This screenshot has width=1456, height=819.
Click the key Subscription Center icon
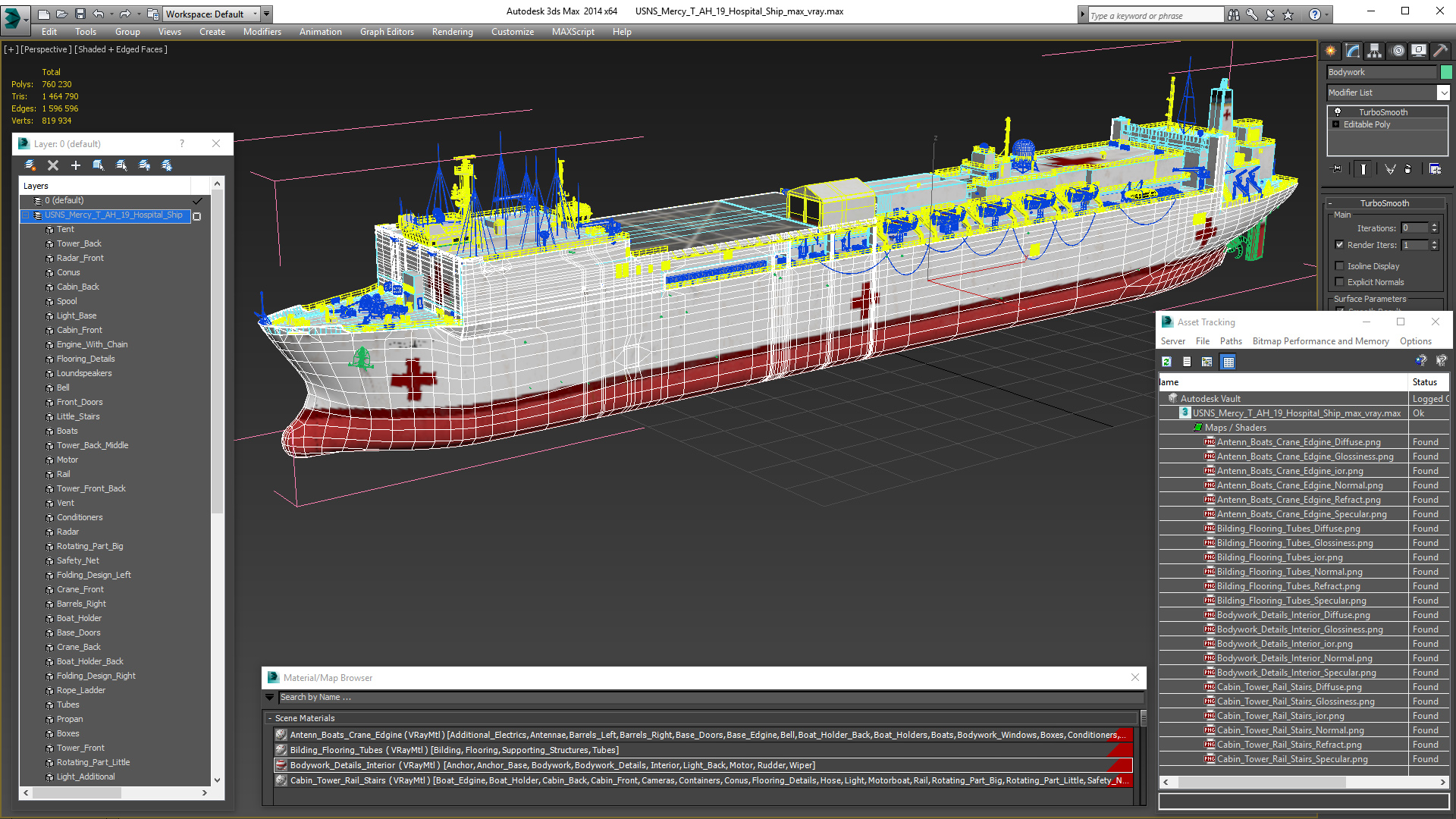(1252, 14)
